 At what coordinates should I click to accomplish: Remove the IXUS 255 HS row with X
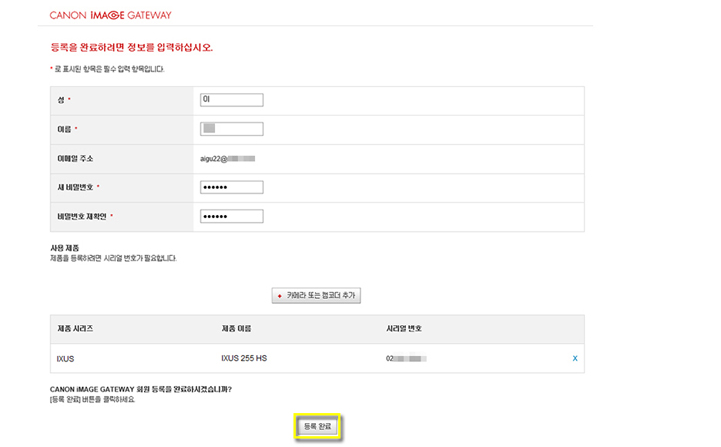[575, 358]
